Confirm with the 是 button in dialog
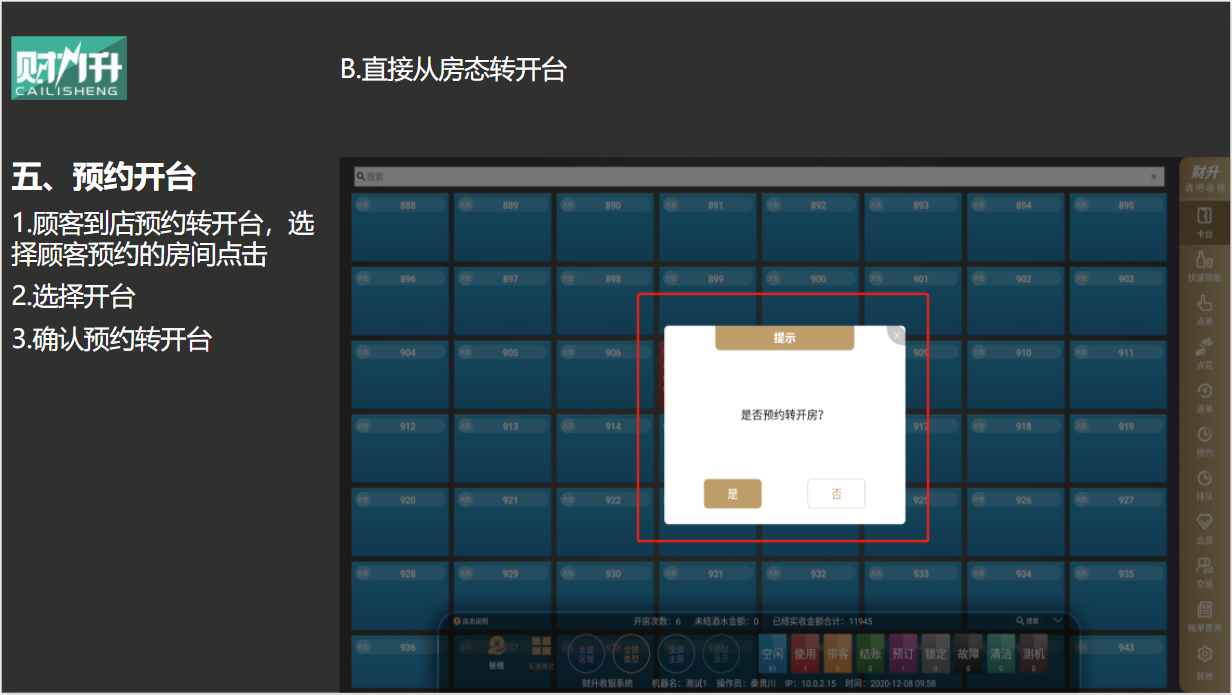The image size is (1232, 695). tap(732, 494)
